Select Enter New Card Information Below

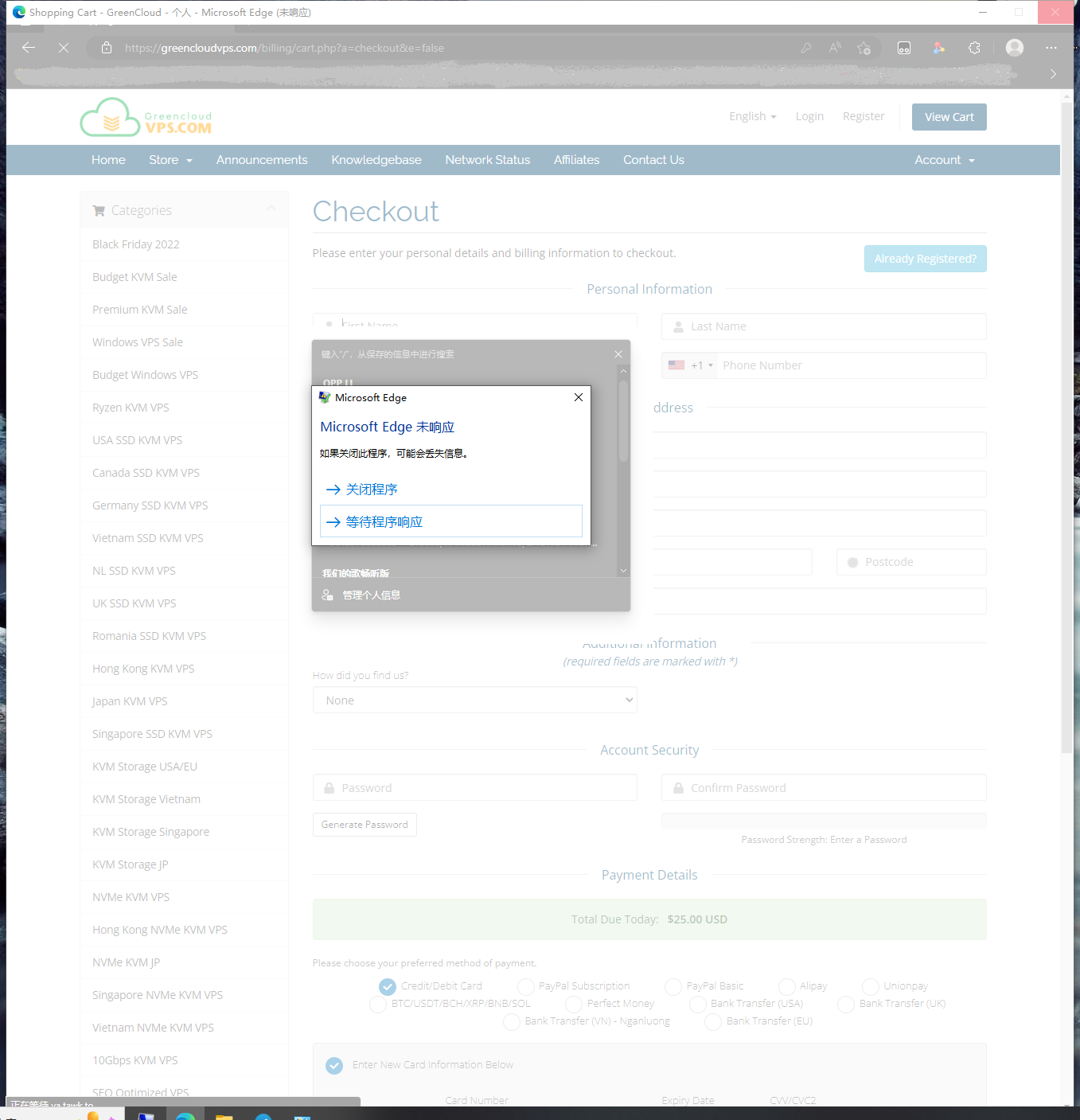[334, 1065]
